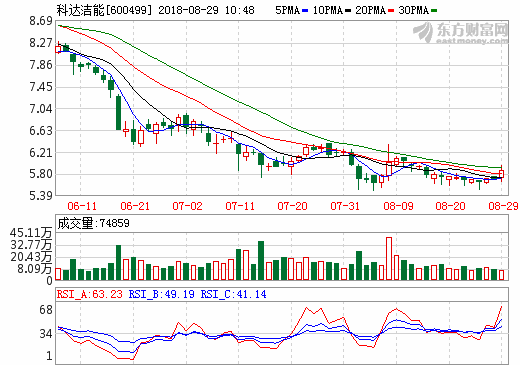Click the red 20PMA legend color marker
The image size is (520, 365).
pyautogui.click(x=391, y=11)
